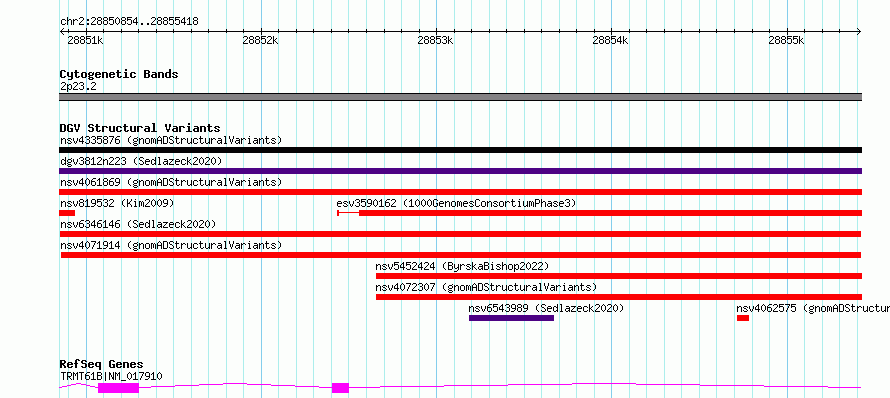
Task: Open the nsv4062575 variant label
Action: pos(813,308)
